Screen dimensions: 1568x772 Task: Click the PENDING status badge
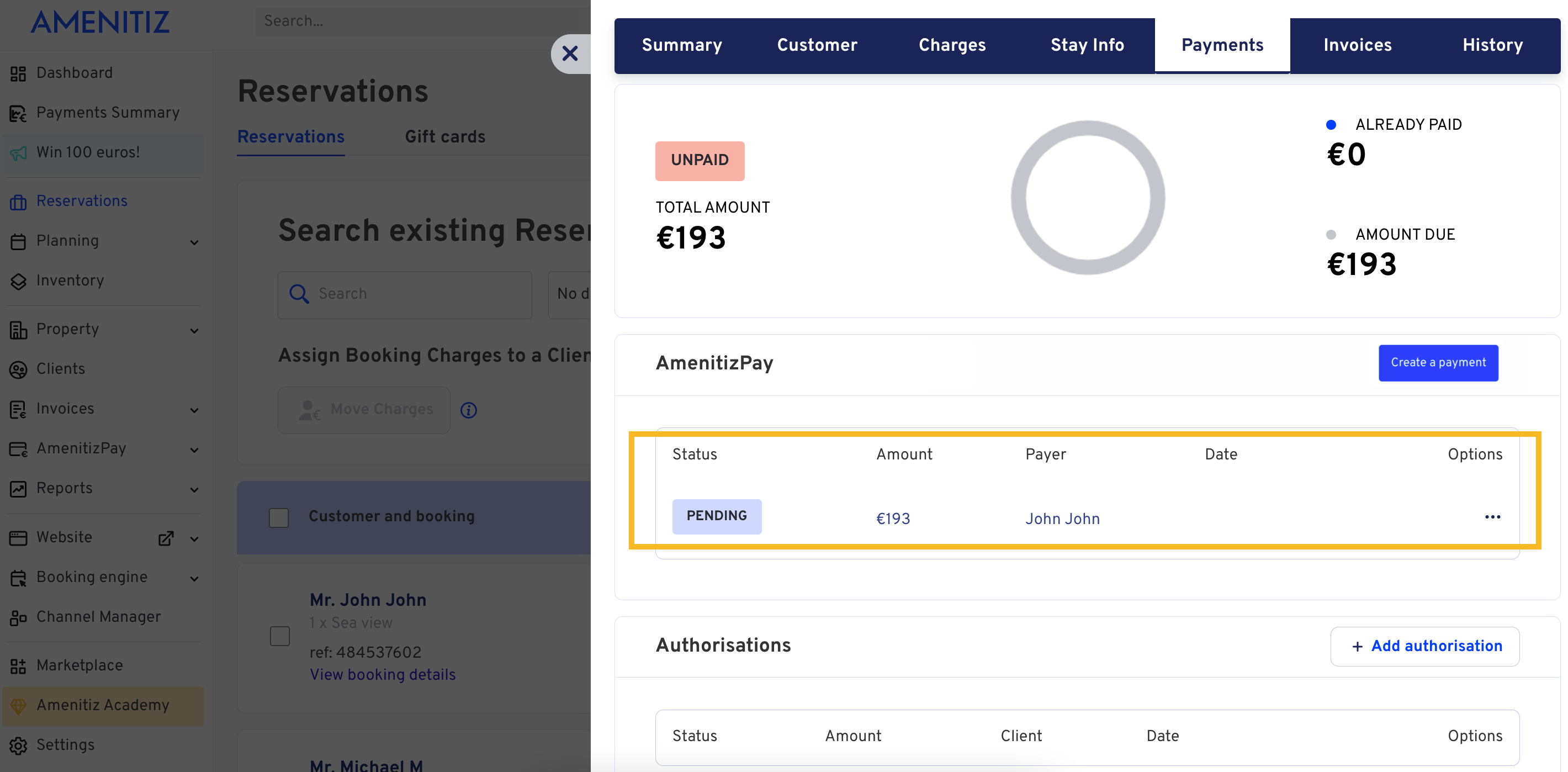[x=717, y=516]
